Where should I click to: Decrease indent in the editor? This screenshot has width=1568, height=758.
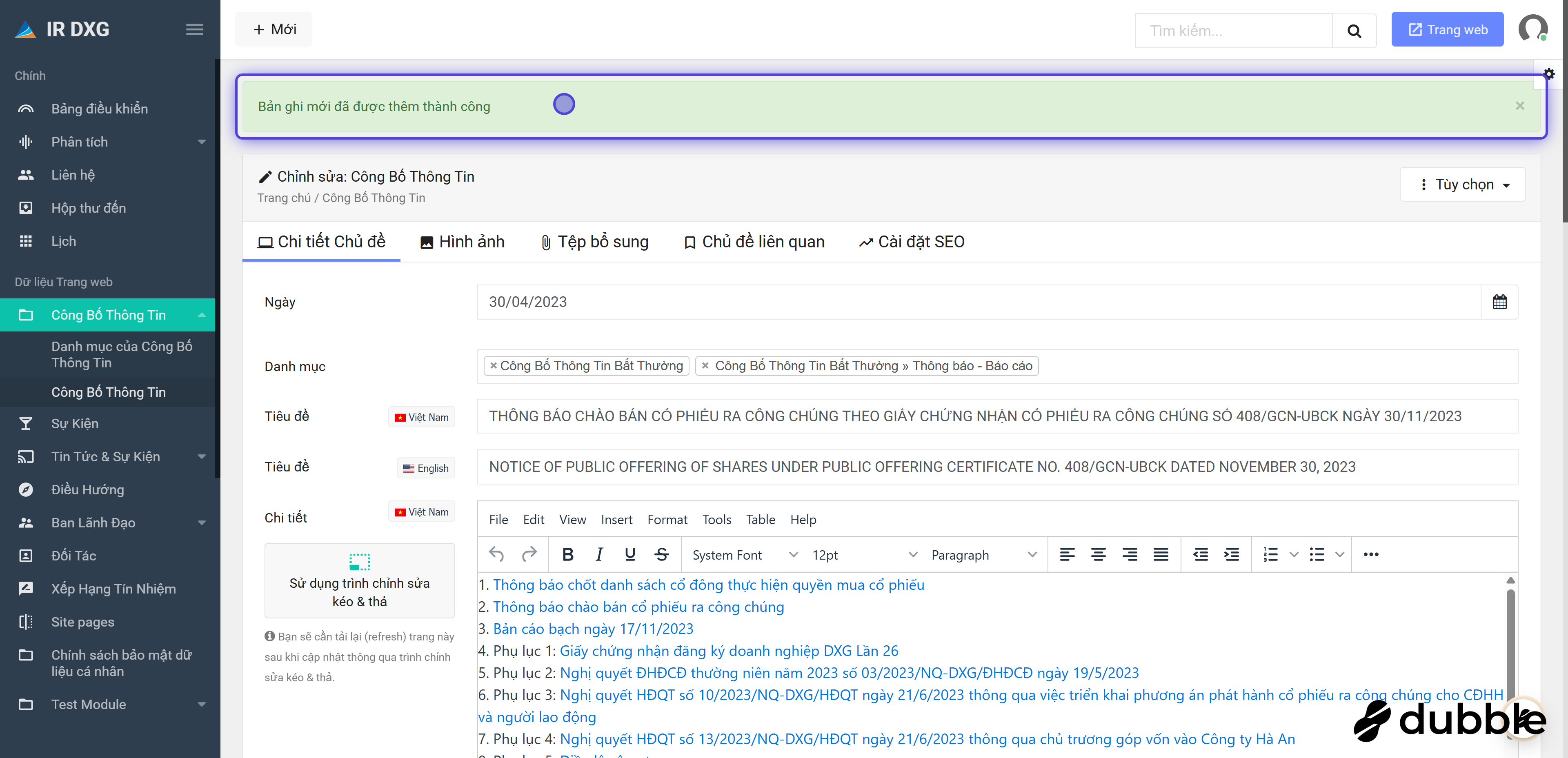[x=1200, y=554]
